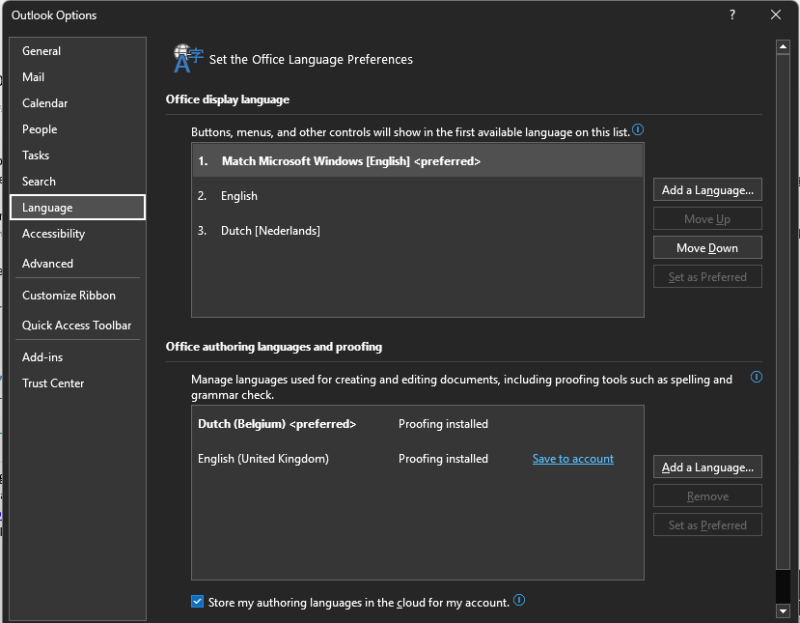Click info icon next to cloud storage checkbox
Image resolution: width=800 pixels, height=623 pixels.
[x=519, y=601]
